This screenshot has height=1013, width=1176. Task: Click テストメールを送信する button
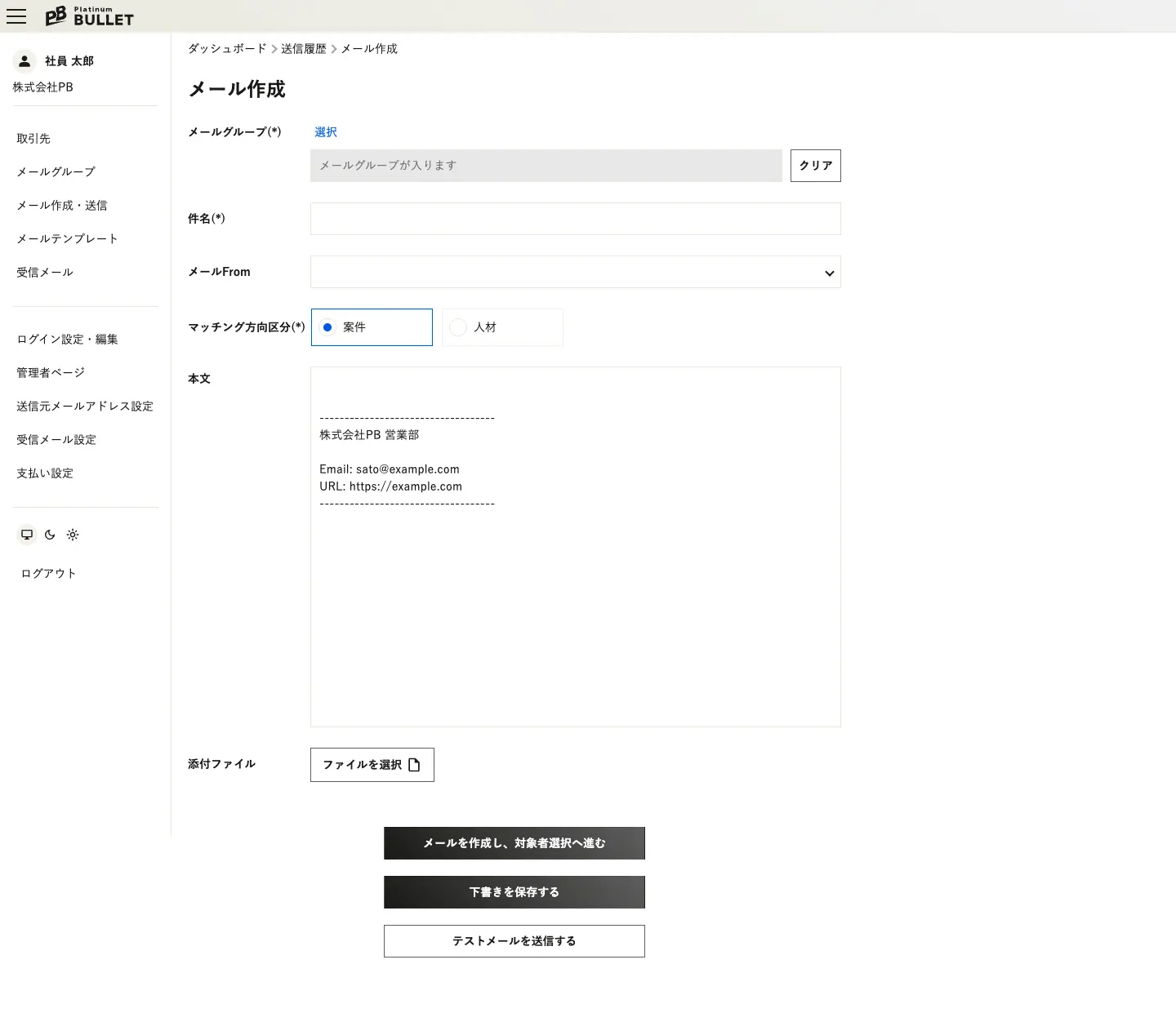(514, 941)
